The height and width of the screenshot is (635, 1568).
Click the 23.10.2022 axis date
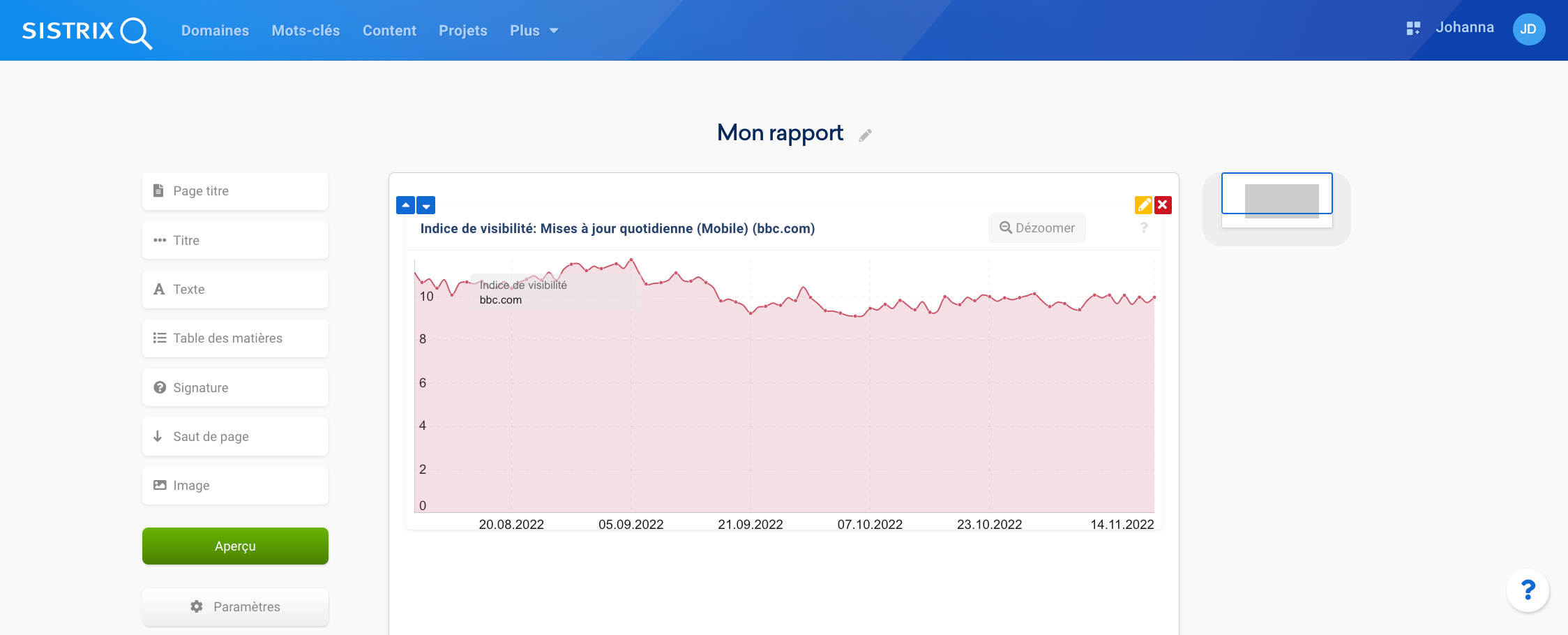tap(990, 524)
